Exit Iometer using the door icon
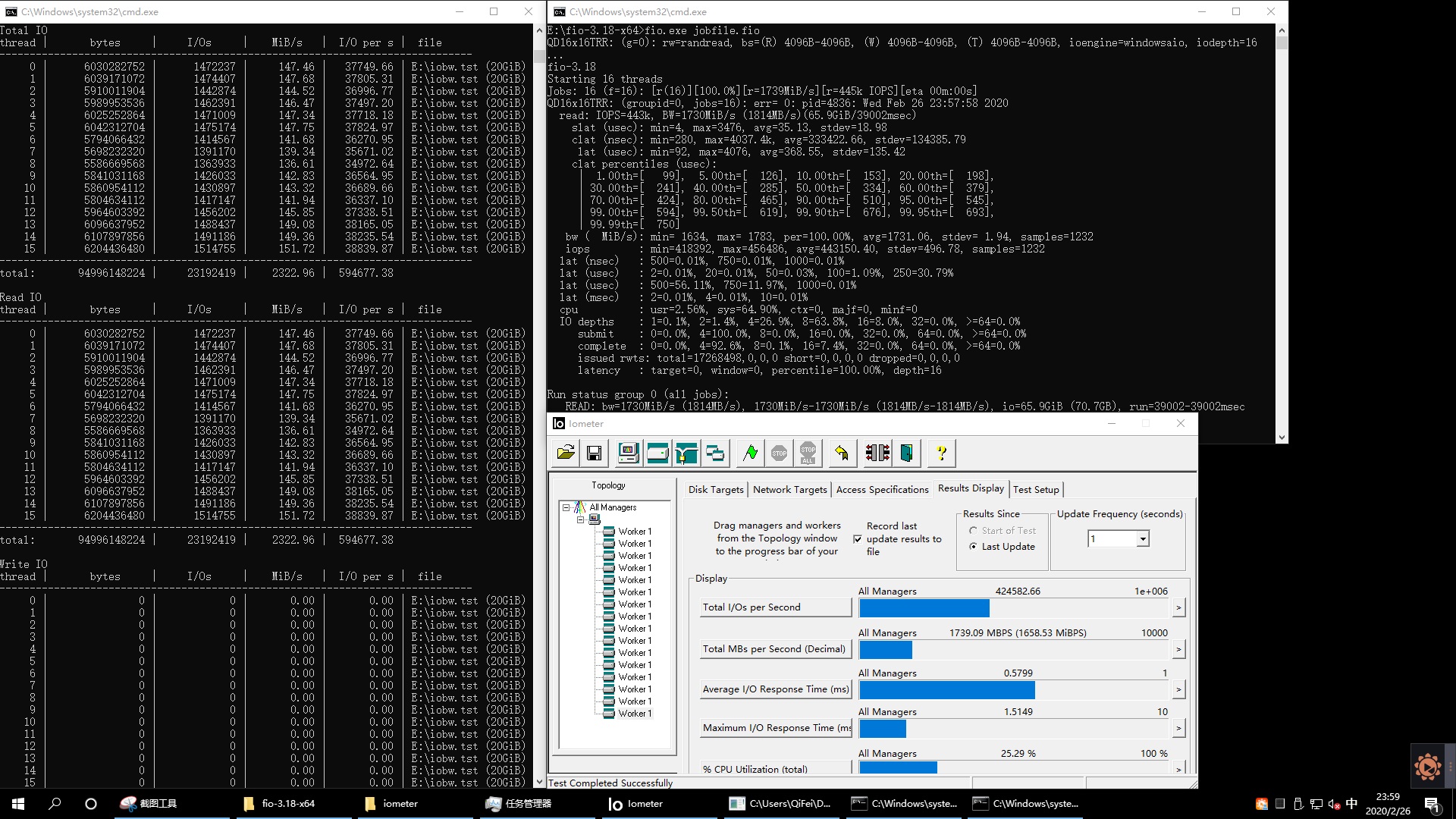The height and width of the screenshot is (819, 1456). [x=906, y=453]
